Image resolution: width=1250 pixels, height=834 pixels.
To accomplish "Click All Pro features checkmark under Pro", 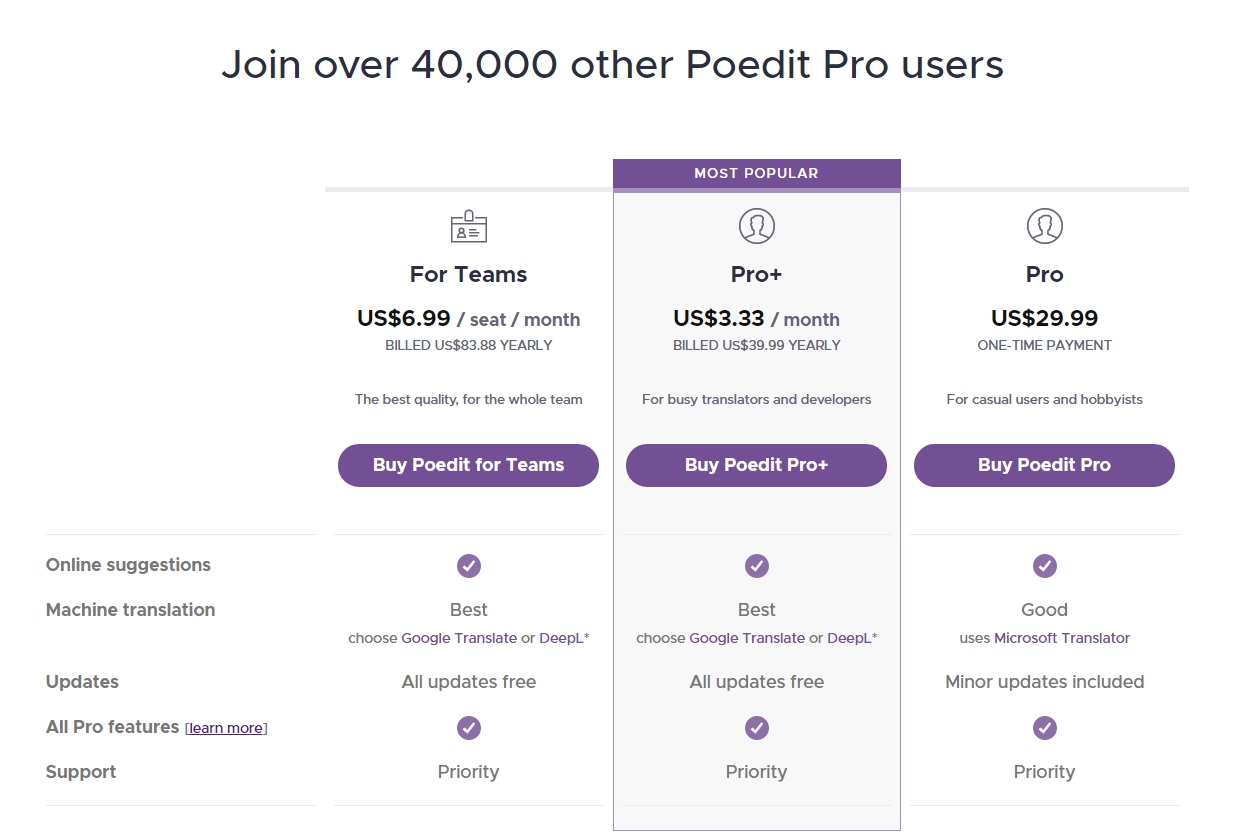I will pos(1045,728).
